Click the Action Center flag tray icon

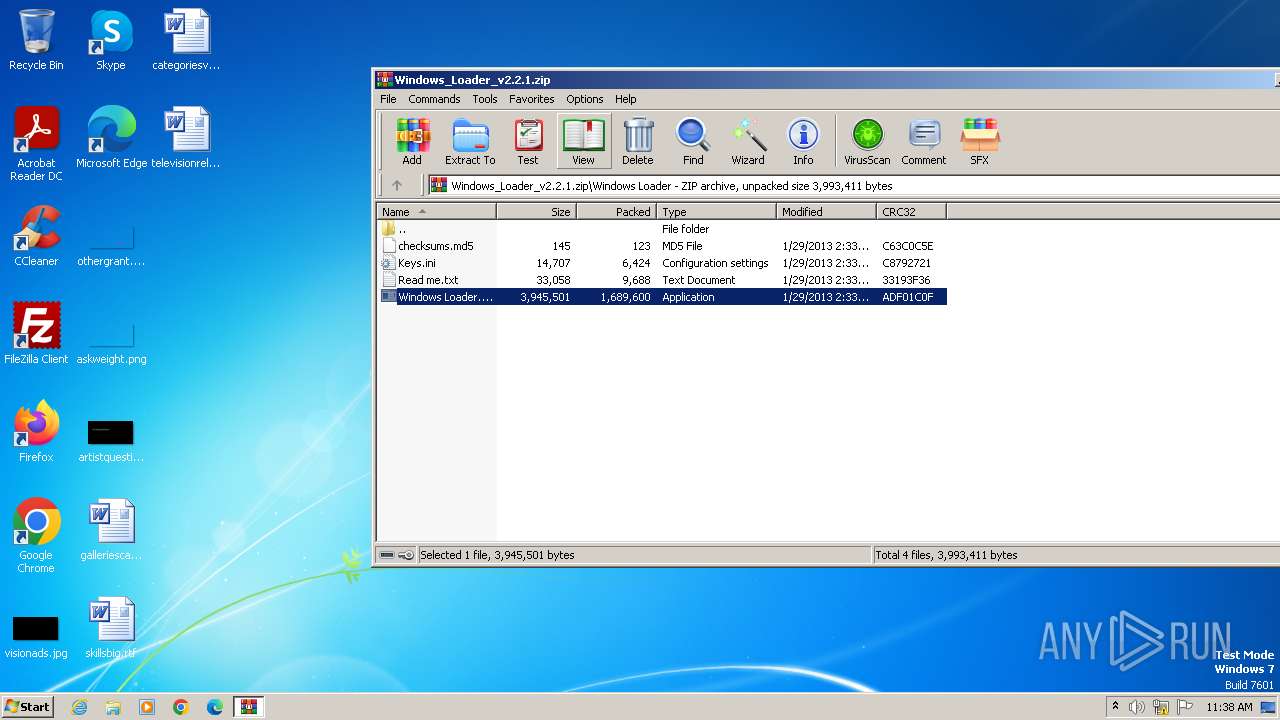[x=1185, y=707]
